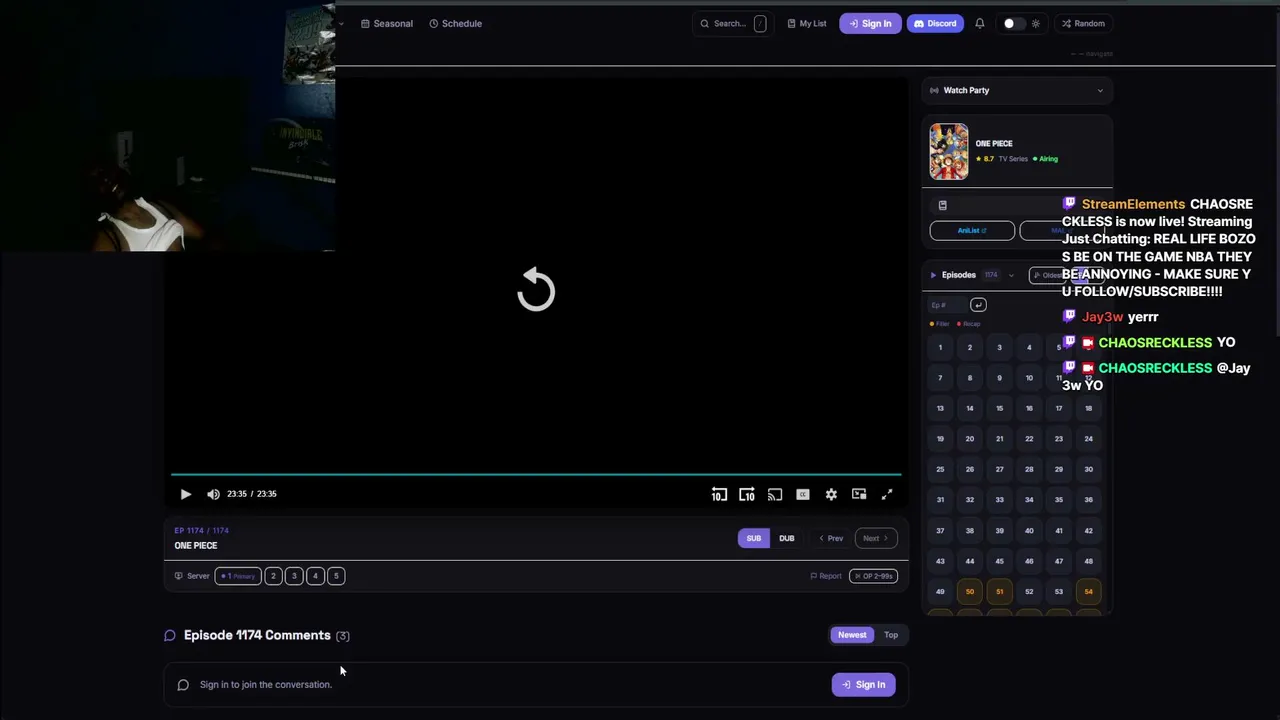Viewport: 1280px width, 720px height.
Task: Select server 3
Action: (294, 576)
